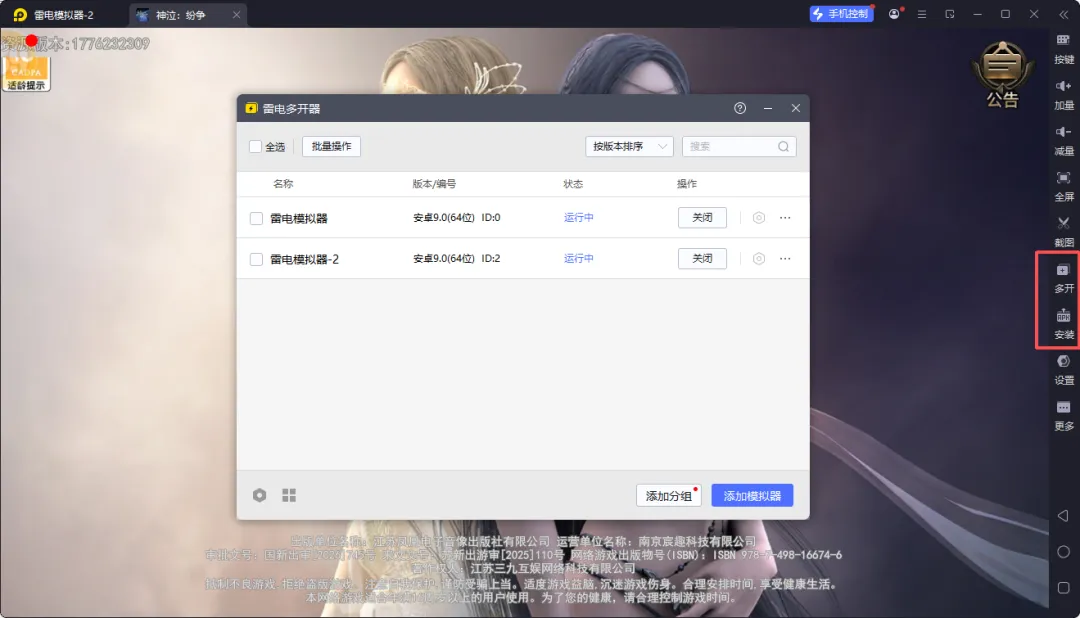
Task: Click 运行中 status of 雷电模拟器
Action: pyautogui.click(x=579, y=218)
